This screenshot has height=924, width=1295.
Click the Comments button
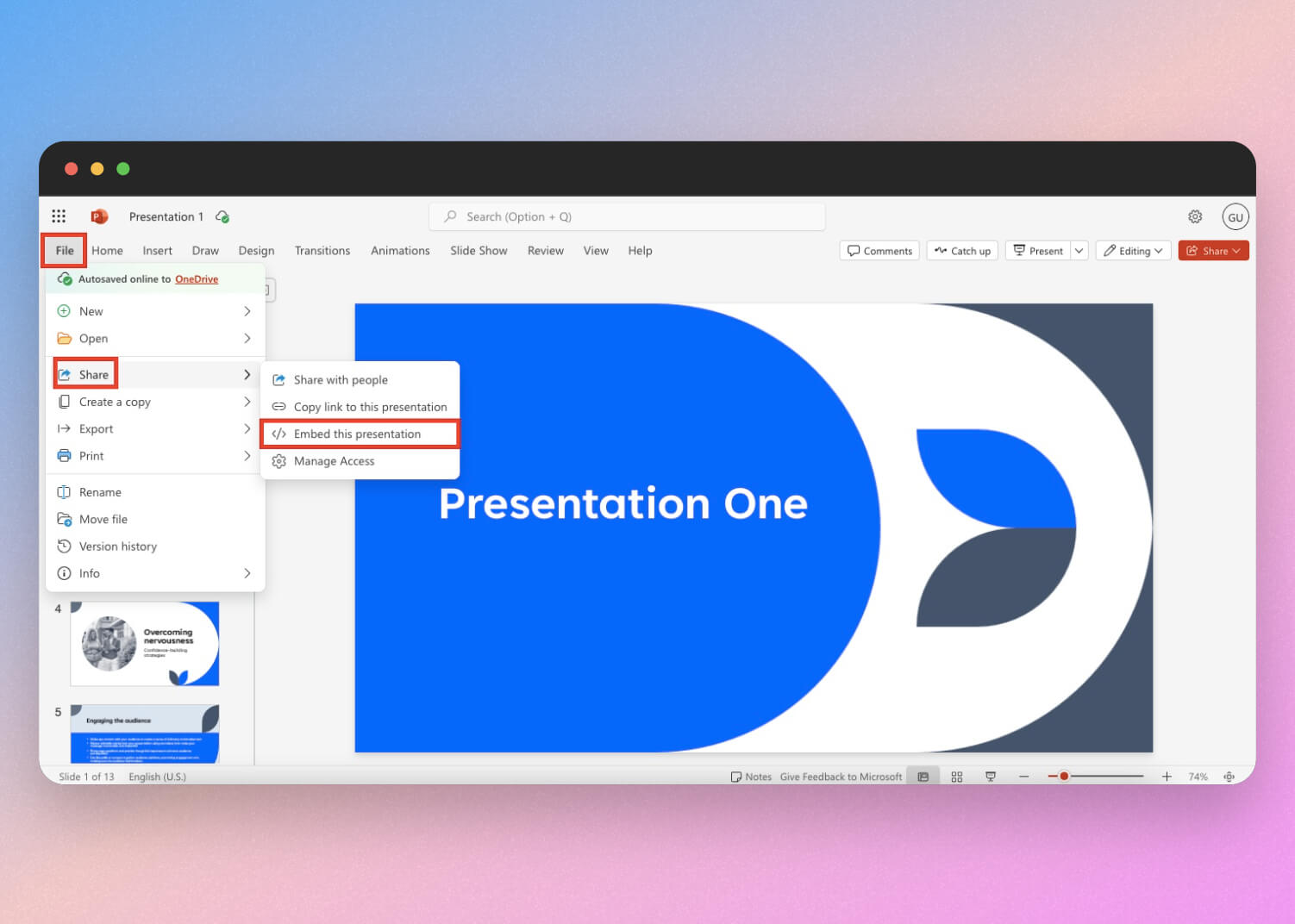(x=879, y=251)
